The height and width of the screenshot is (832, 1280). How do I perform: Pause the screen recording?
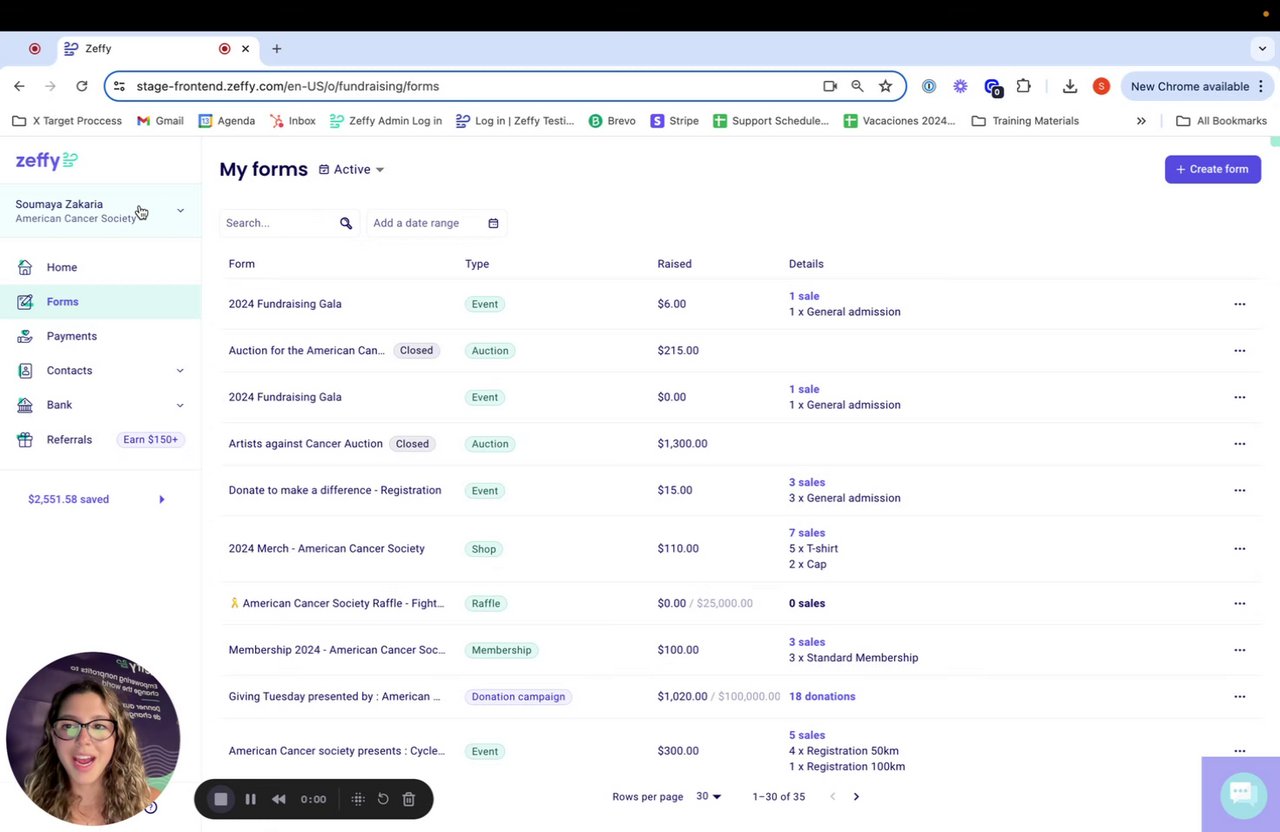click(x=250, y=799)
